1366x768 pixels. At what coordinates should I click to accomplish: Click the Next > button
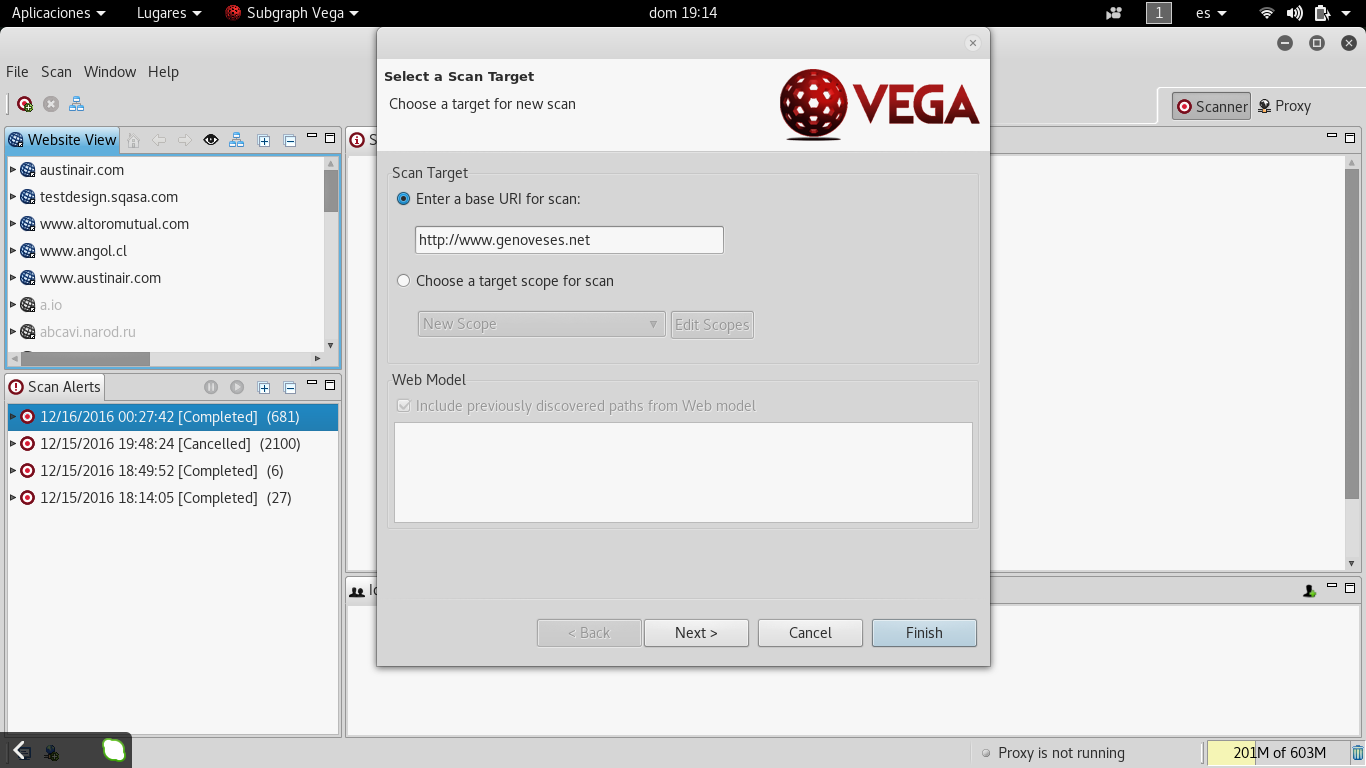[696, 633]
